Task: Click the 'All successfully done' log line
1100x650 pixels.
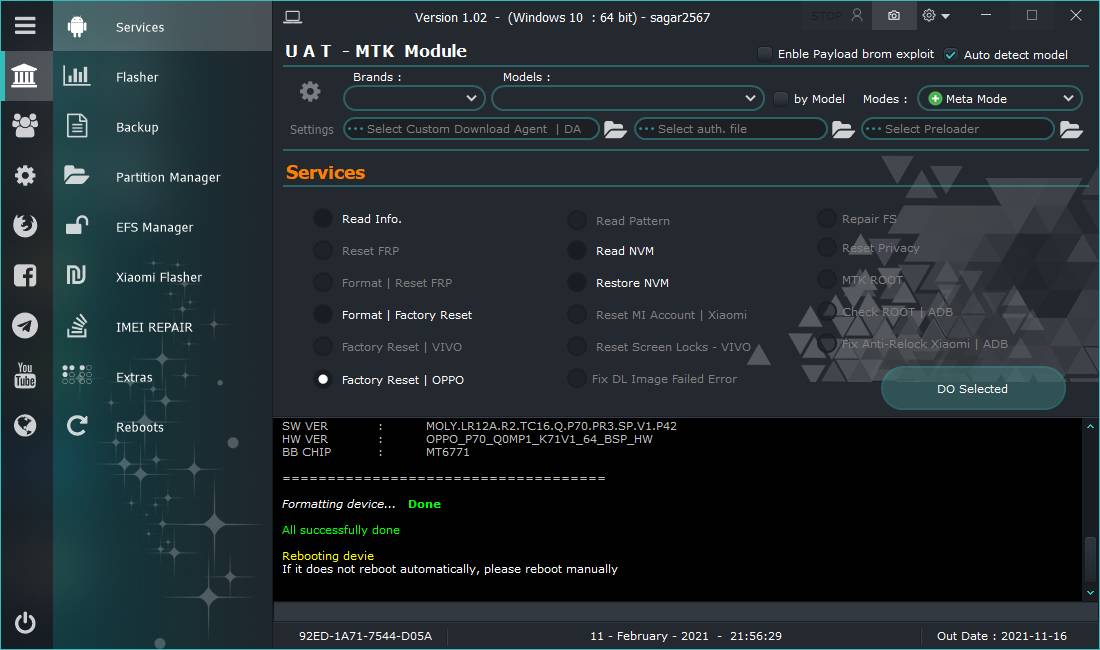Action: pos(341,530)
